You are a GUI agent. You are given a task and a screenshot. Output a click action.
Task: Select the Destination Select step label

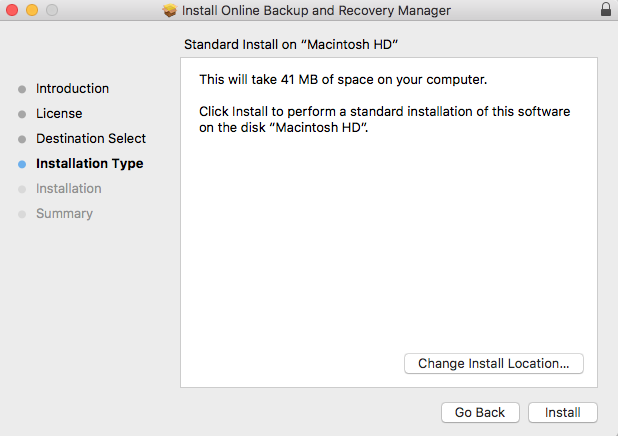tap(91, 138)
